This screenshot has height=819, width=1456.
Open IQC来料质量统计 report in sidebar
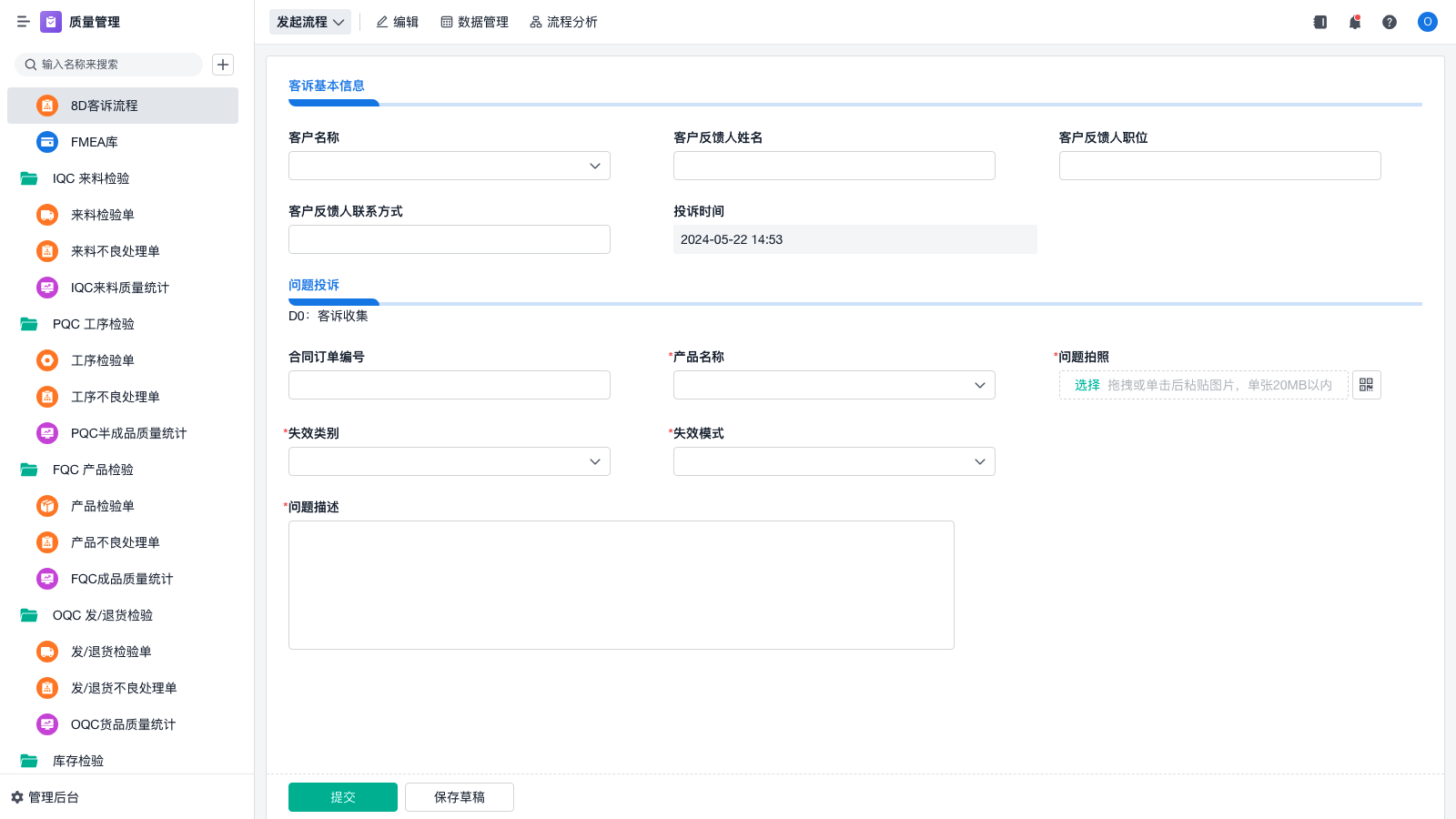pos(119,288)
